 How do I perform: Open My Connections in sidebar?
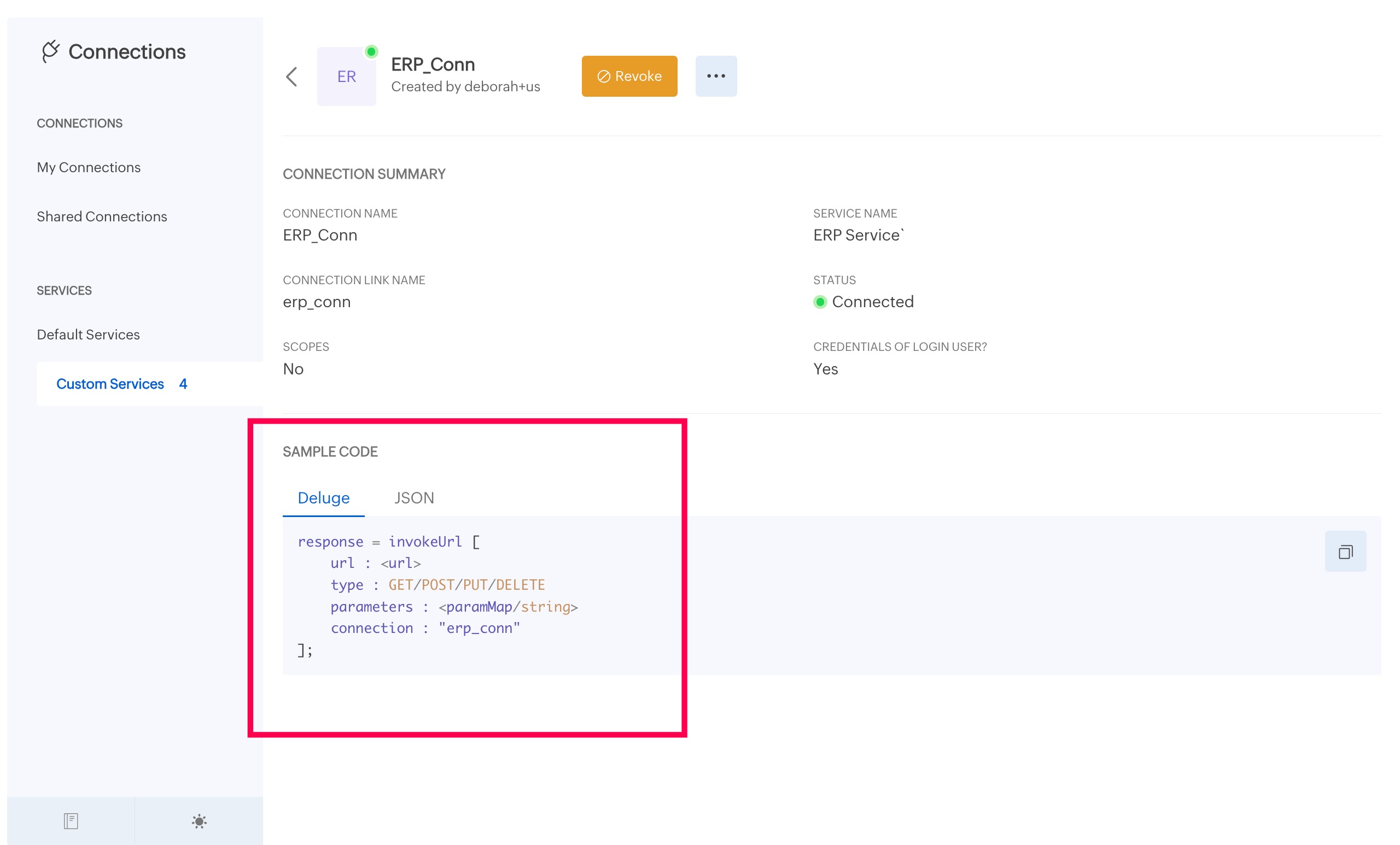(x=89, y=167)
